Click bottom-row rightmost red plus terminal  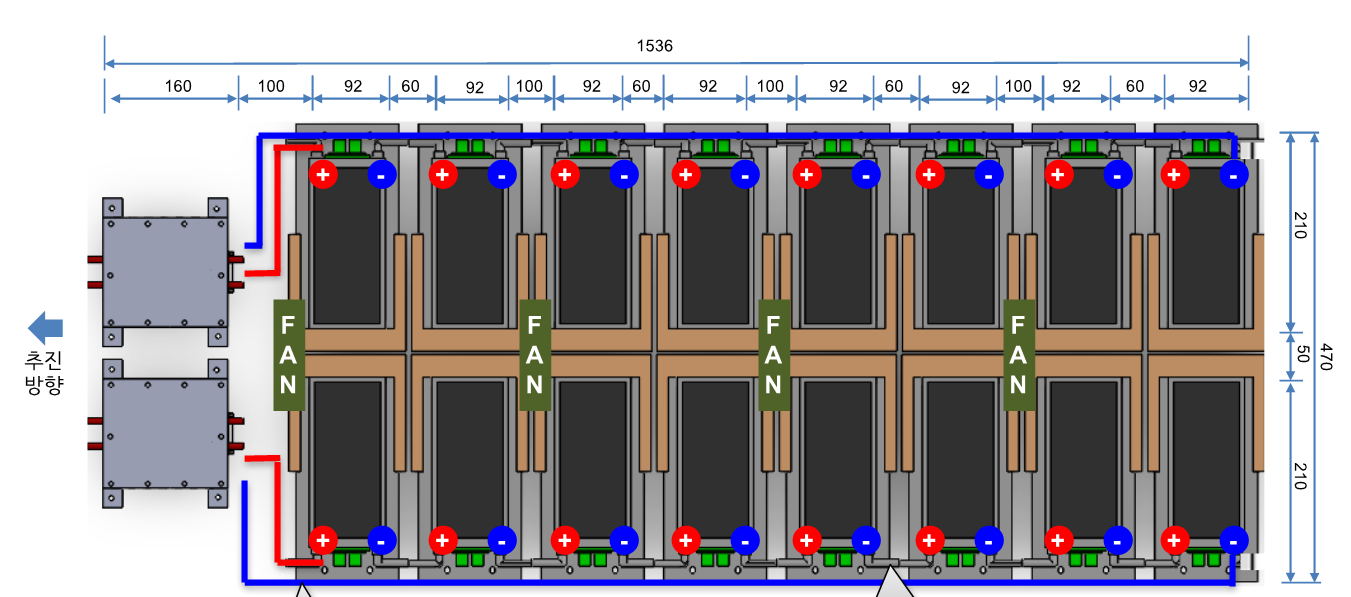[1174, 540]
